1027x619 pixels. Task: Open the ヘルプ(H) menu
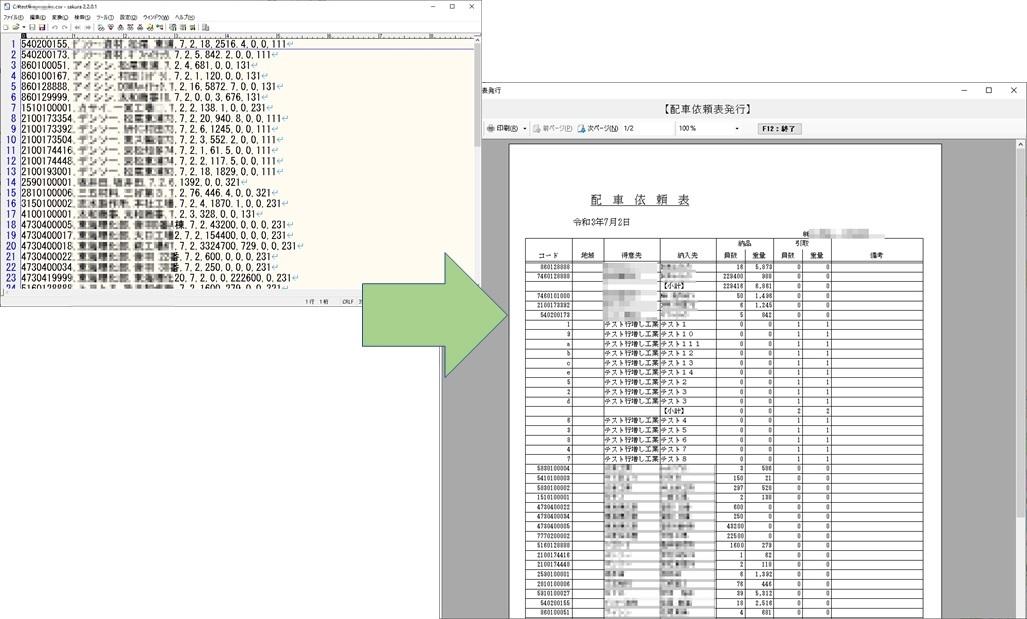pos(185,17)
